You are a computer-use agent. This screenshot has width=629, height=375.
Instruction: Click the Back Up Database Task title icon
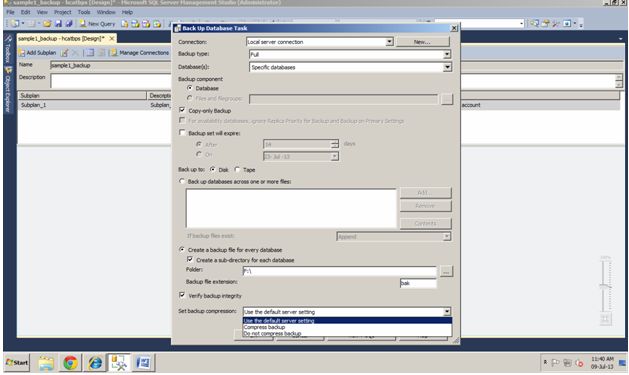[x=178, y=28]
